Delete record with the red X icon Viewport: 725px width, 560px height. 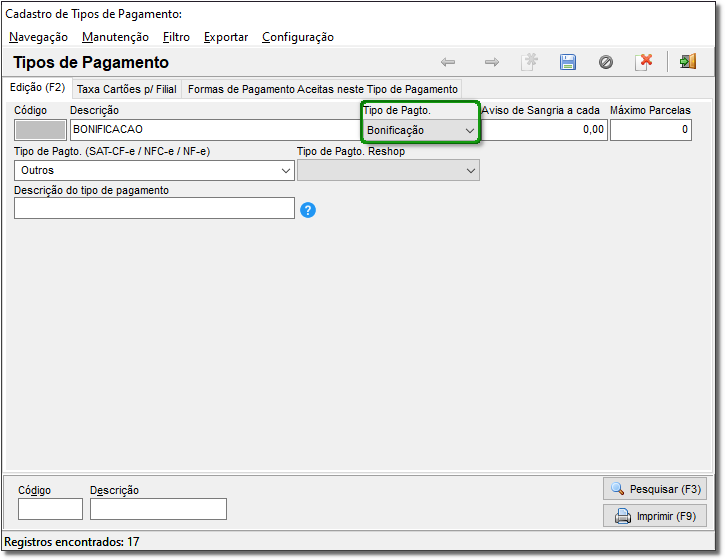pyautogui.click(x=644, y=62)
